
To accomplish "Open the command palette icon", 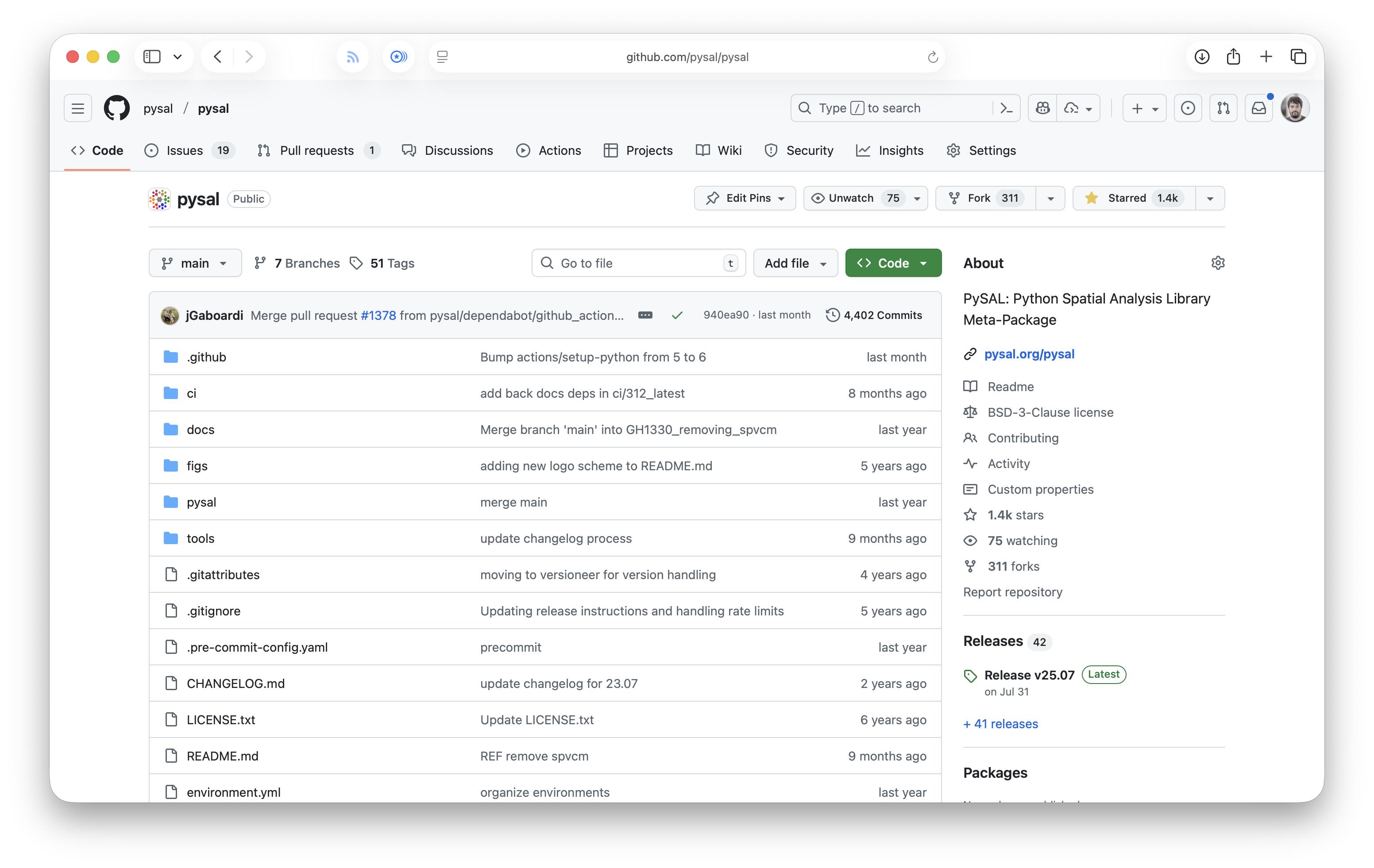I will (x=1007, y=108).
